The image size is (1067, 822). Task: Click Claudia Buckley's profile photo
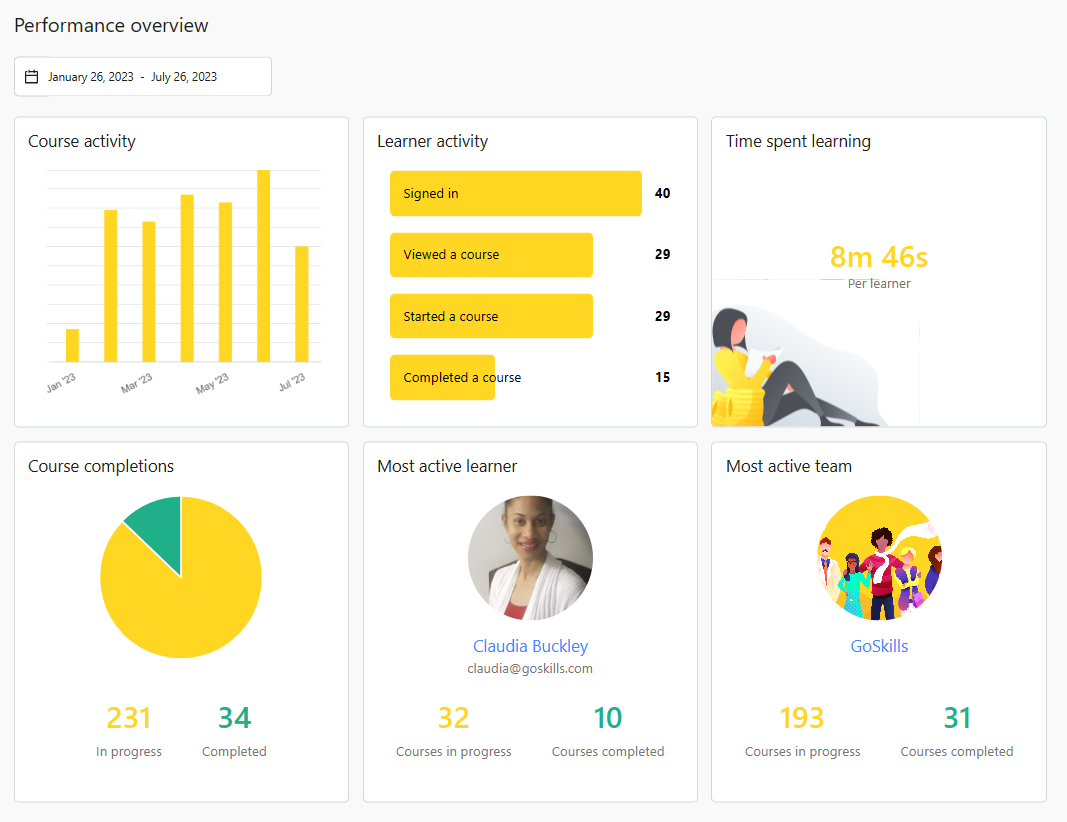(530, 558)
